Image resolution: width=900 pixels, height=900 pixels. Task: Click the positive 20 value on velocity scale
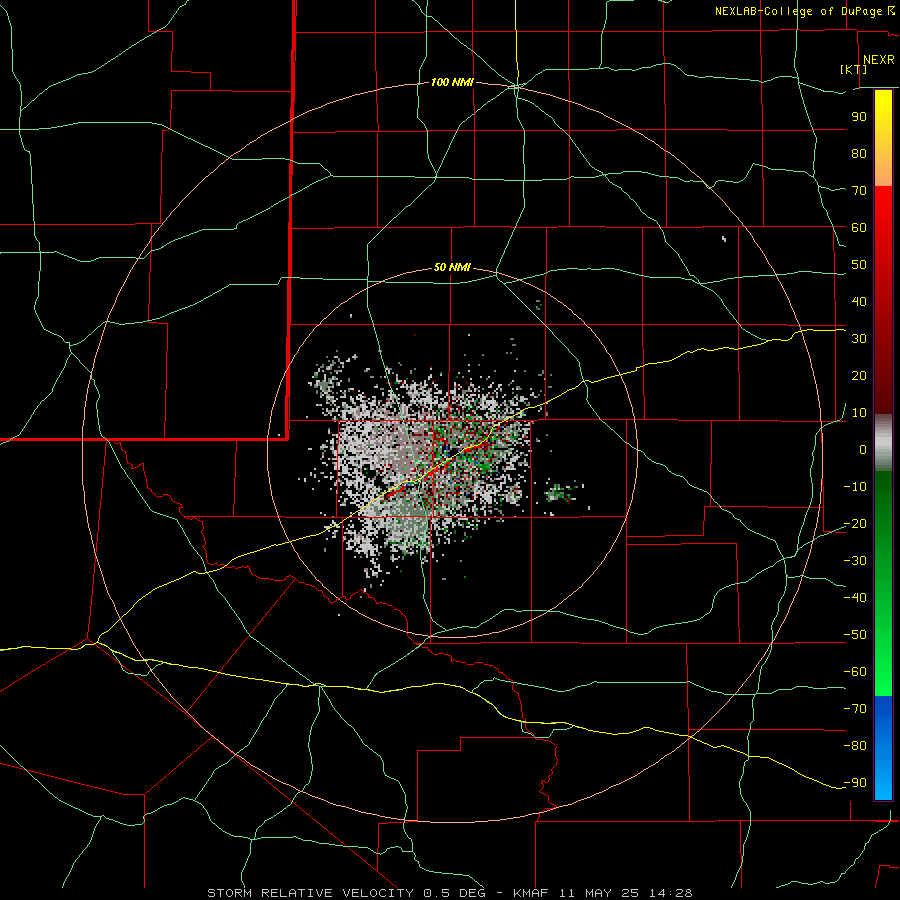click(x=859, y=376)
